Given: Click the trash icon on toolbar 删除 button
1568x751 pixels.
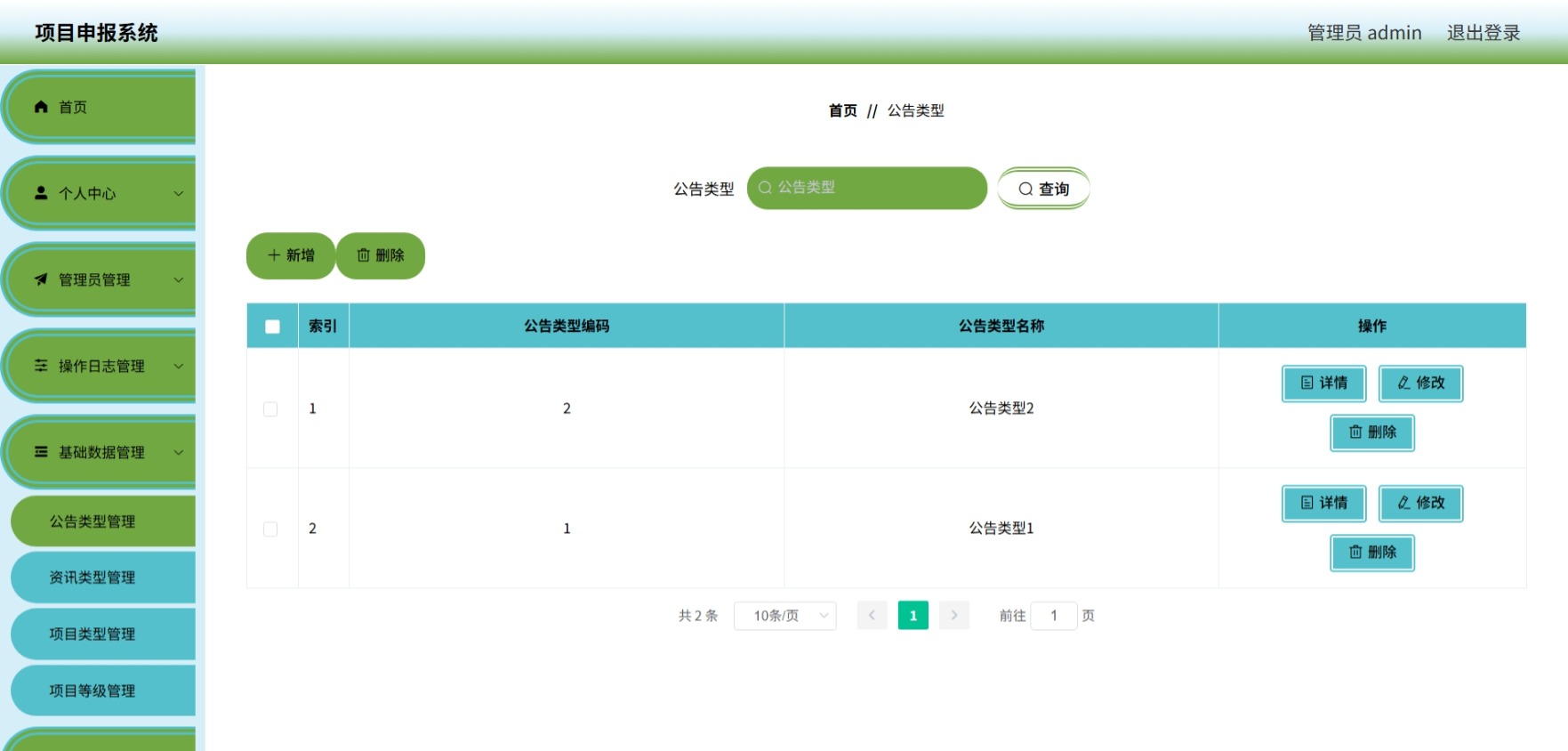Looking at the screenshot, I should click(364, 255).
